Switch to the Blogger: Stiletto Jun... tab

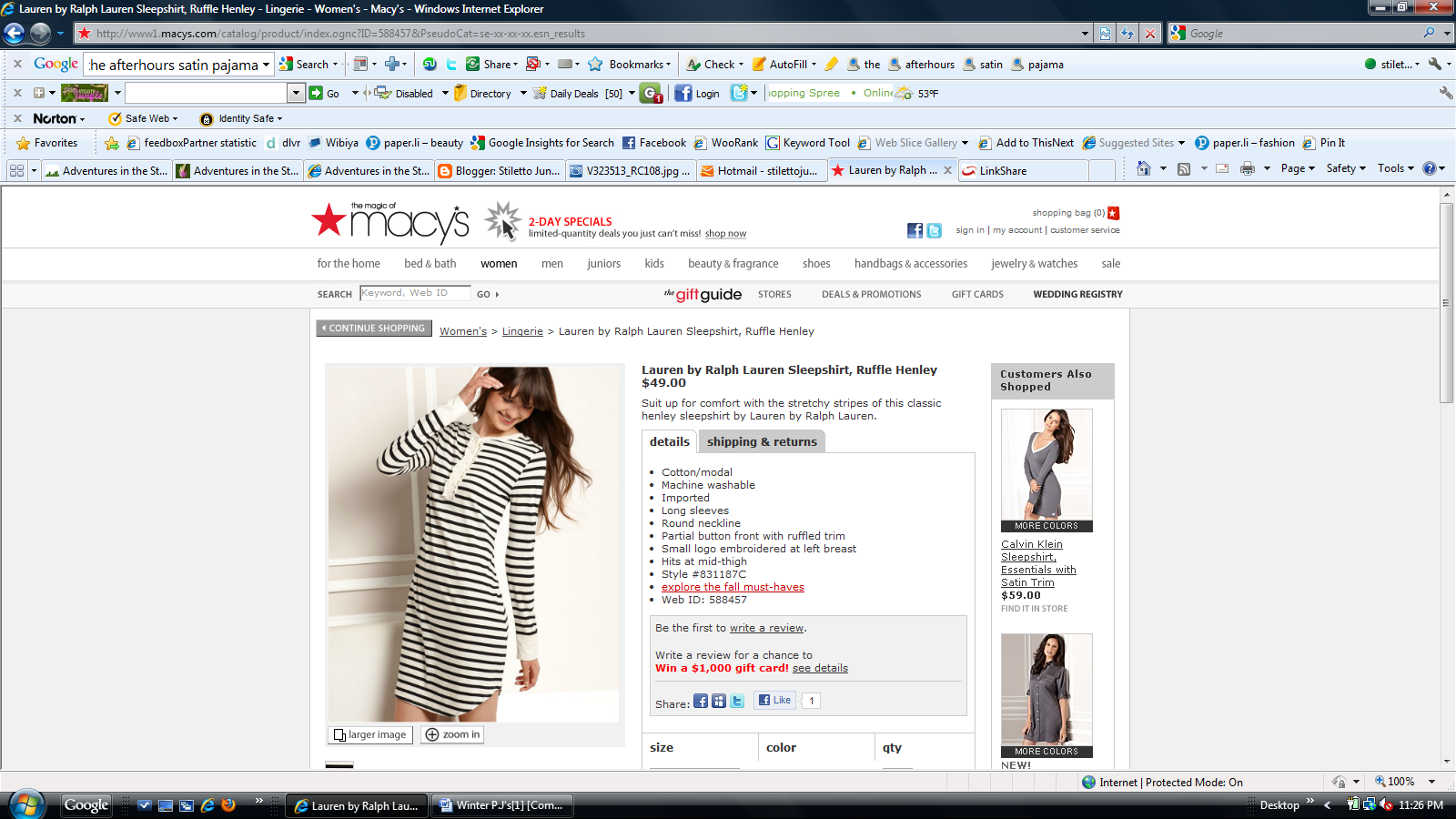click(499, 170)
